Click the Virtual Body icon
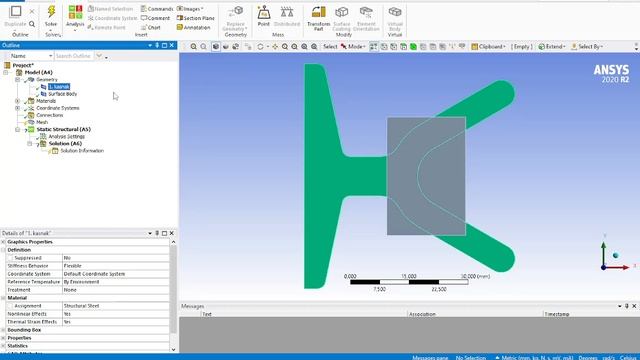The height and width of the screenshot is (360, 640). tap(395, 12)
